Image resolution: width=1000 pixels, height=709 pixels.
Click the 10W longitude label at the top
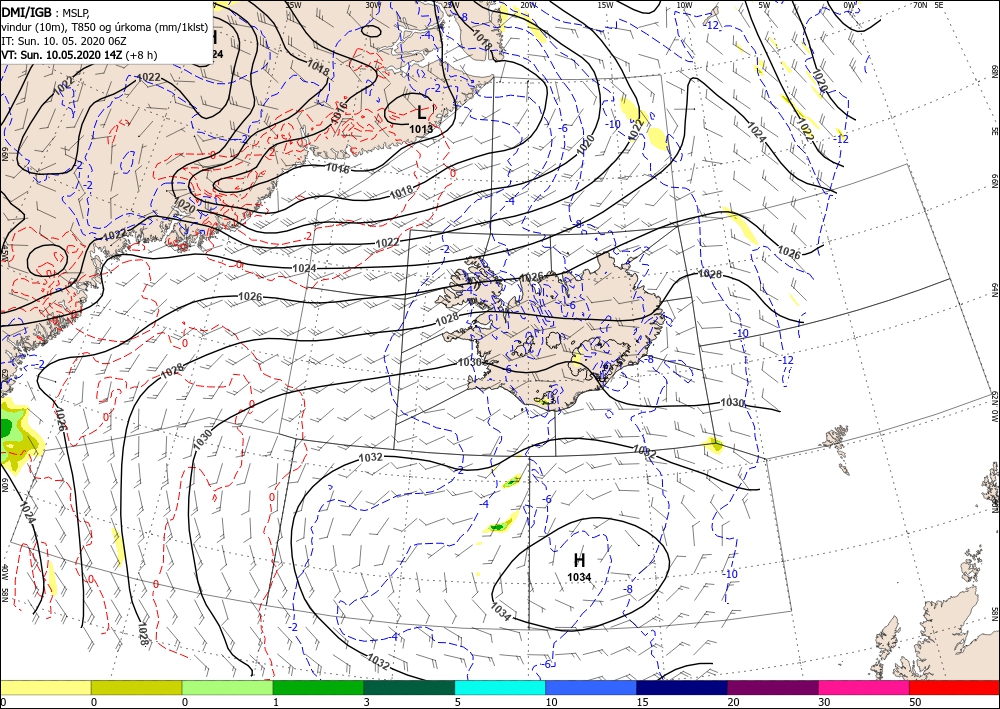pyautogui.click(x=684, y=5)
